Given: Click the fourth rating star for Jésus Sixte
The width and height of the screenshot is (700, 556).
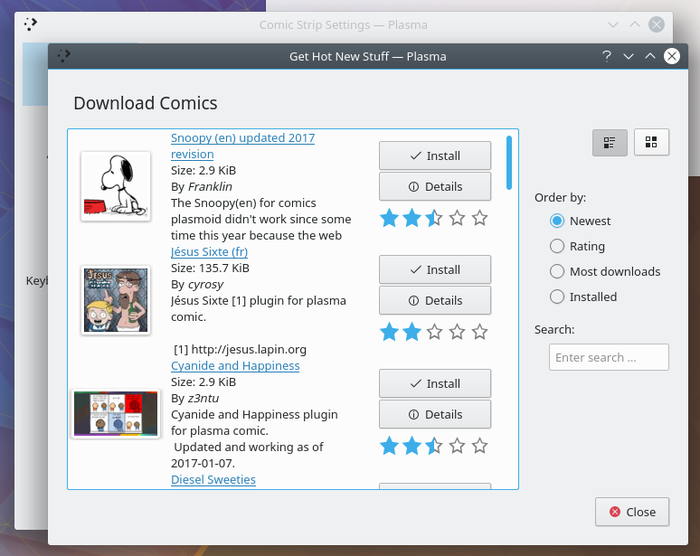Looking at the screenshot, I should 457,331.
